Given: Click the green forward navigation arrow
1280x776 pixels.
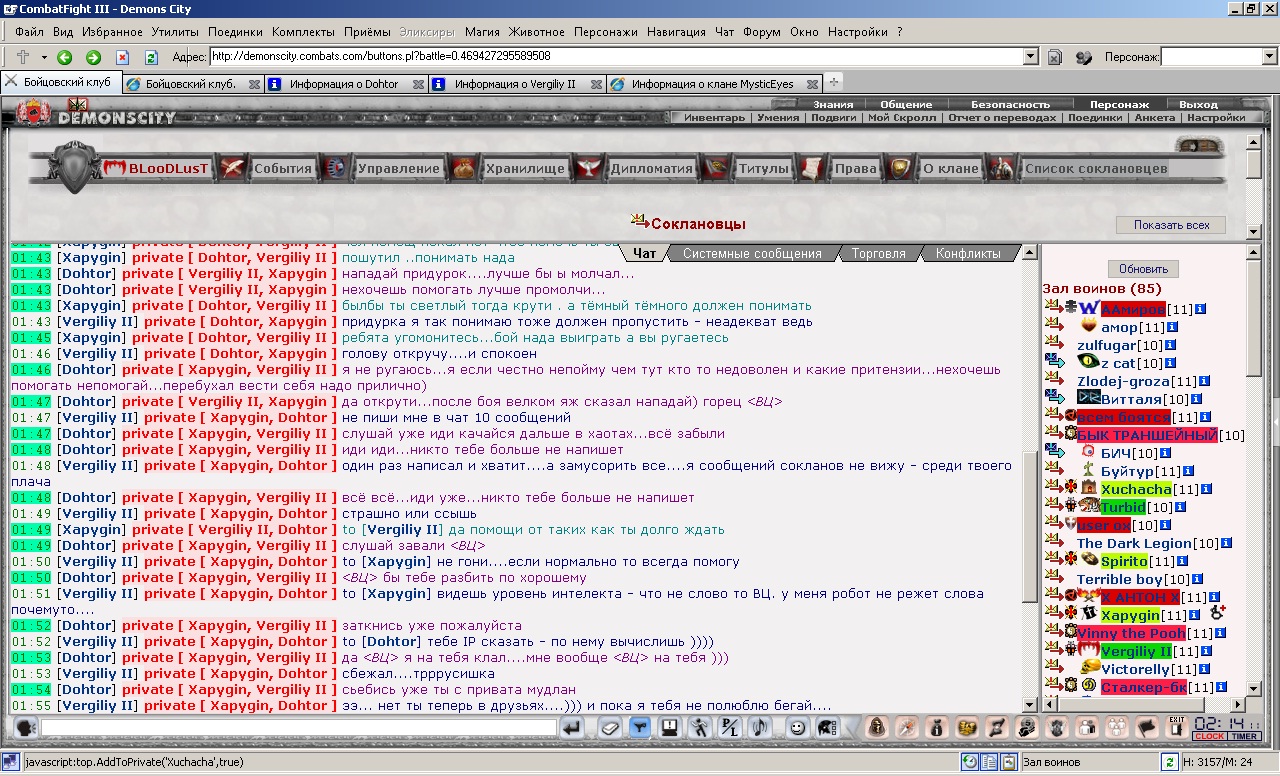Looking at the screenshot, I should pyautogui.click(x=93, y=57).
